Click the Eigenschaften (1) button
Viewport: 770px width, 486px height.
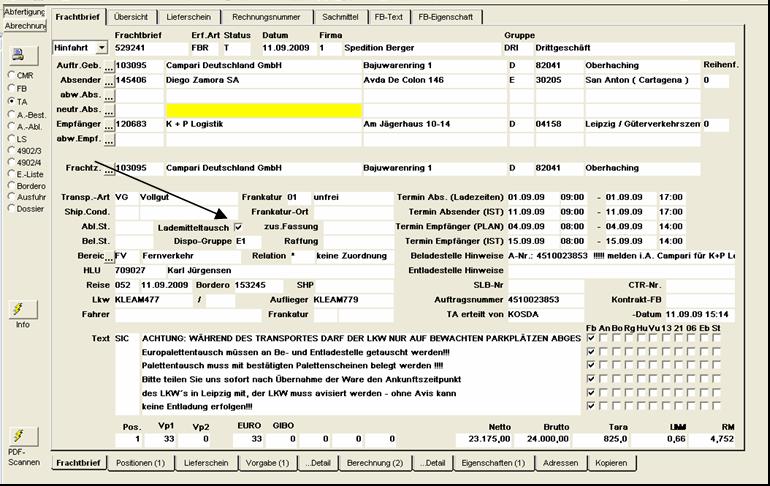[493, 463]
